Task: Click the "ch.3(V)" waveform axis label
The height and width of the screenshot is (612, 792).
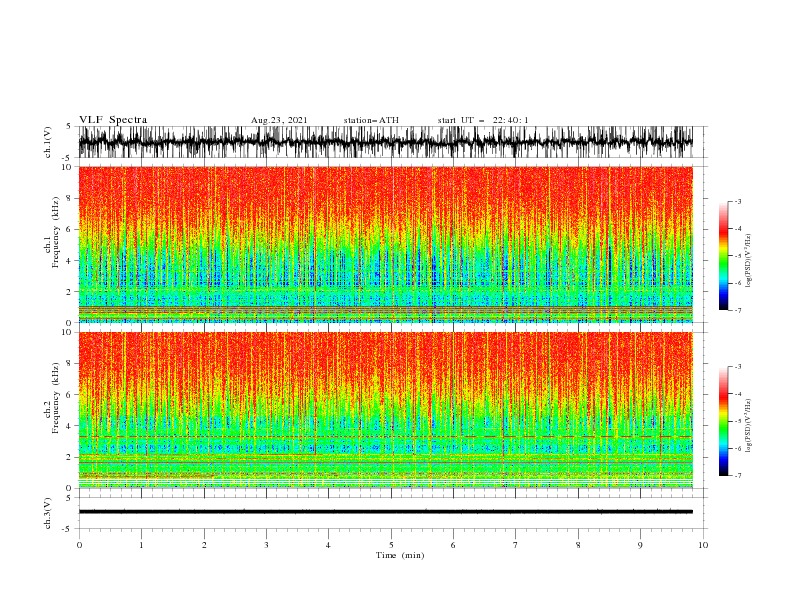Action: (48, 513)
